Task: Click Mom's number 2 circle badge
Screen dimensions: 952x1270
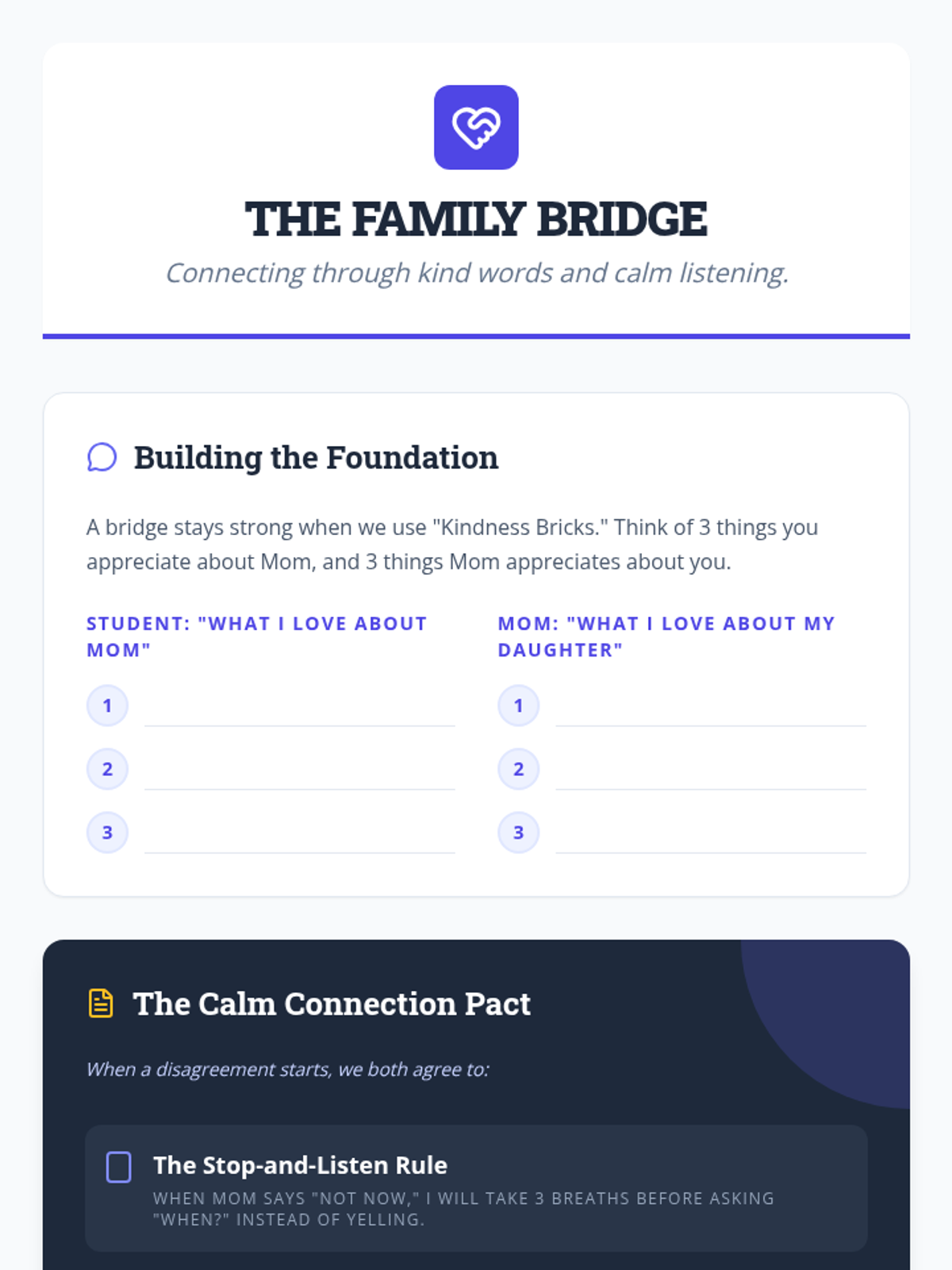Action: coord(518,769)
